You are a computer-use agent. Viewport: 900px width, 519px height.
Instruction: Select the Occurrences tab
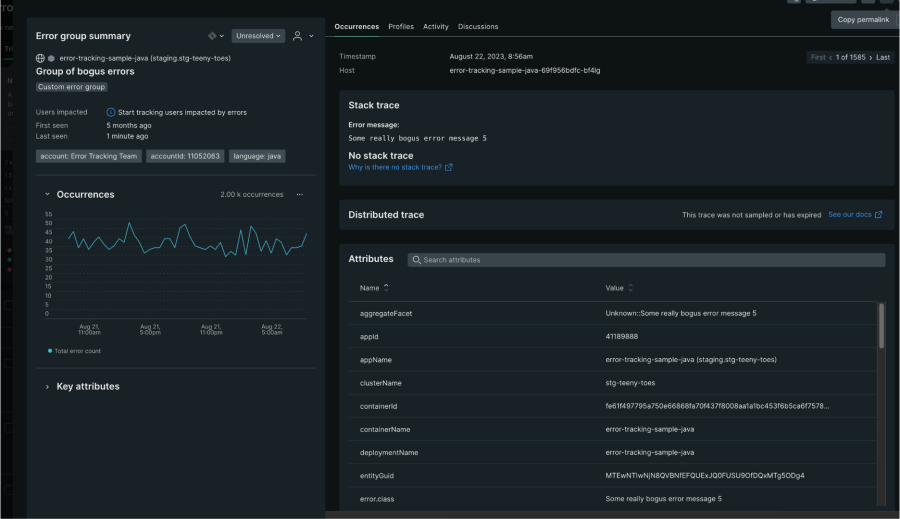356,26
